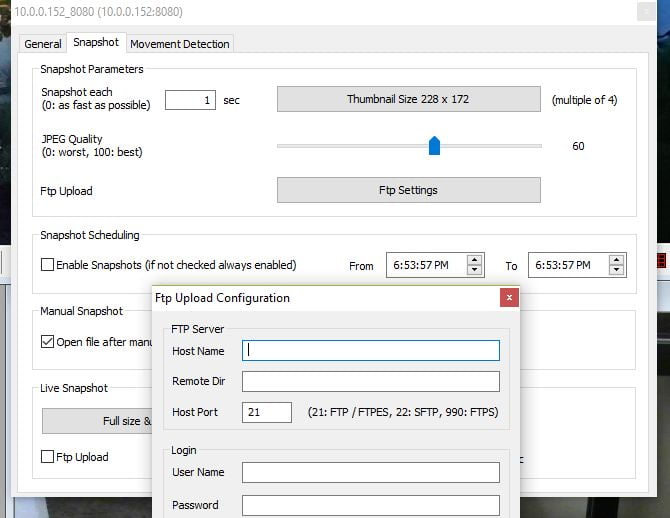The width and height of the screenshot is (670, 518).
Task: Increase the To time with up arrow
Action: [x=616, y=260]
